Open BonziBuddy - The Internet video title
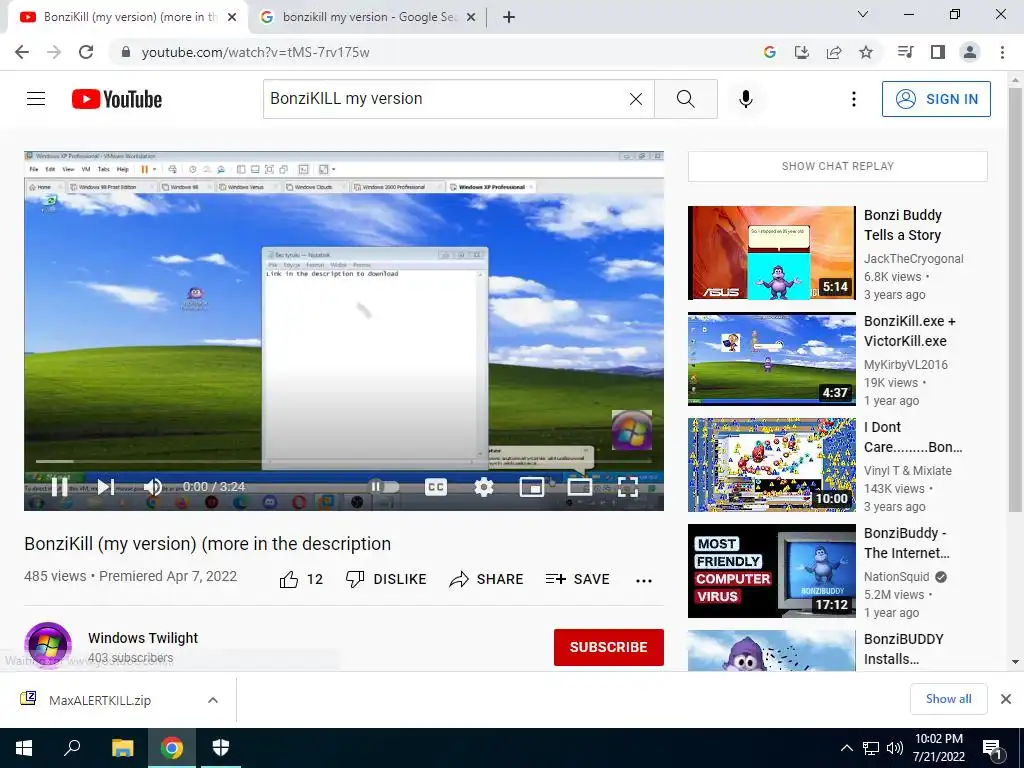The width and height of the screenshot is (1024, 768). 906,543
